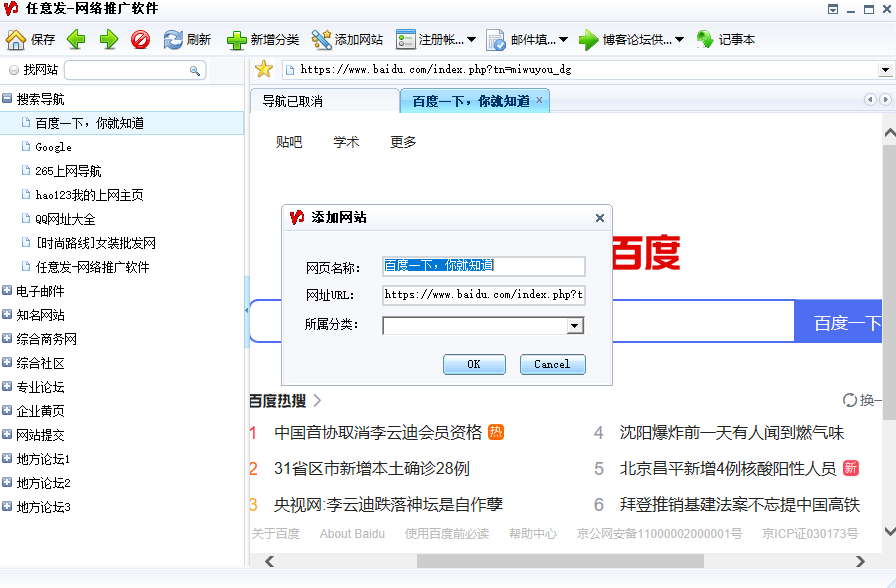896x588 pixels.
Task: Click the blue 百度一下 search button
Action: click(838, 323)
